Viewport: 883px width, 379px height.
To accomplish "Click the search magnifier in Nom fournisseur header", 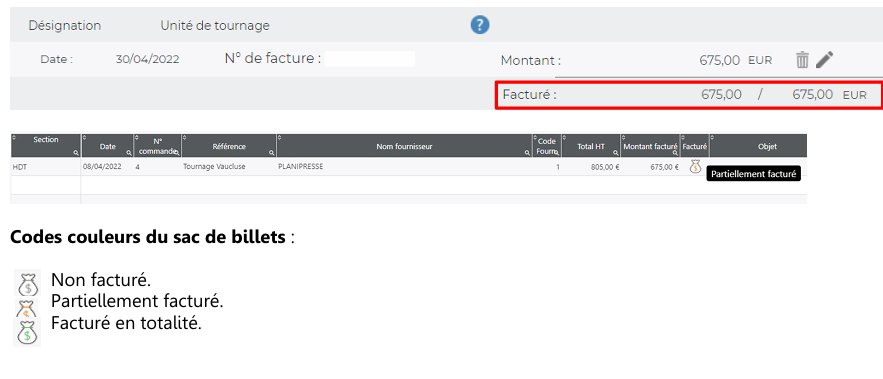I will click(527, 153).
